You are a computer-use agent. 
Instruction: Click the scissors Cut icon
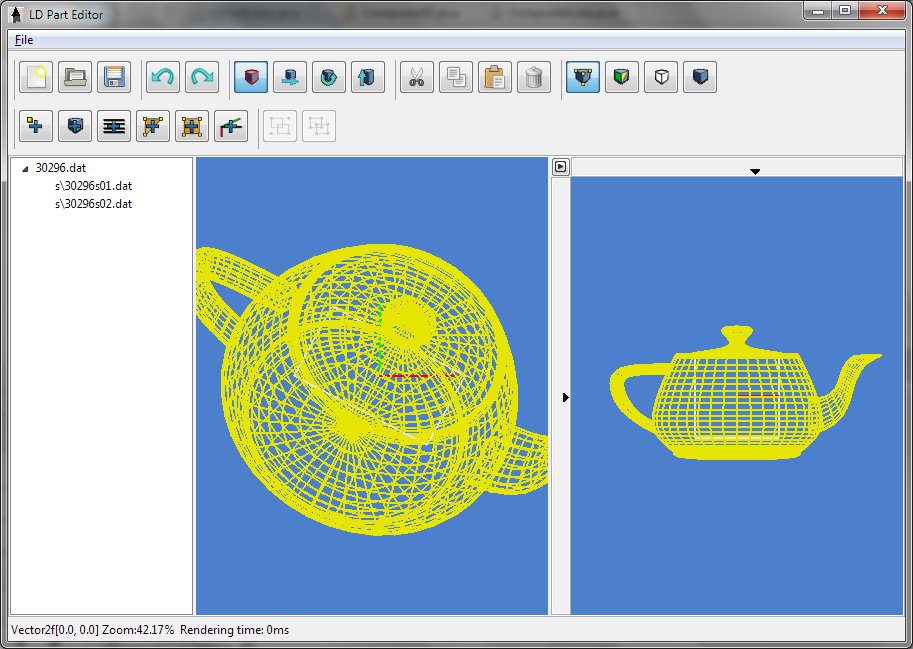(x=417, y=77)
